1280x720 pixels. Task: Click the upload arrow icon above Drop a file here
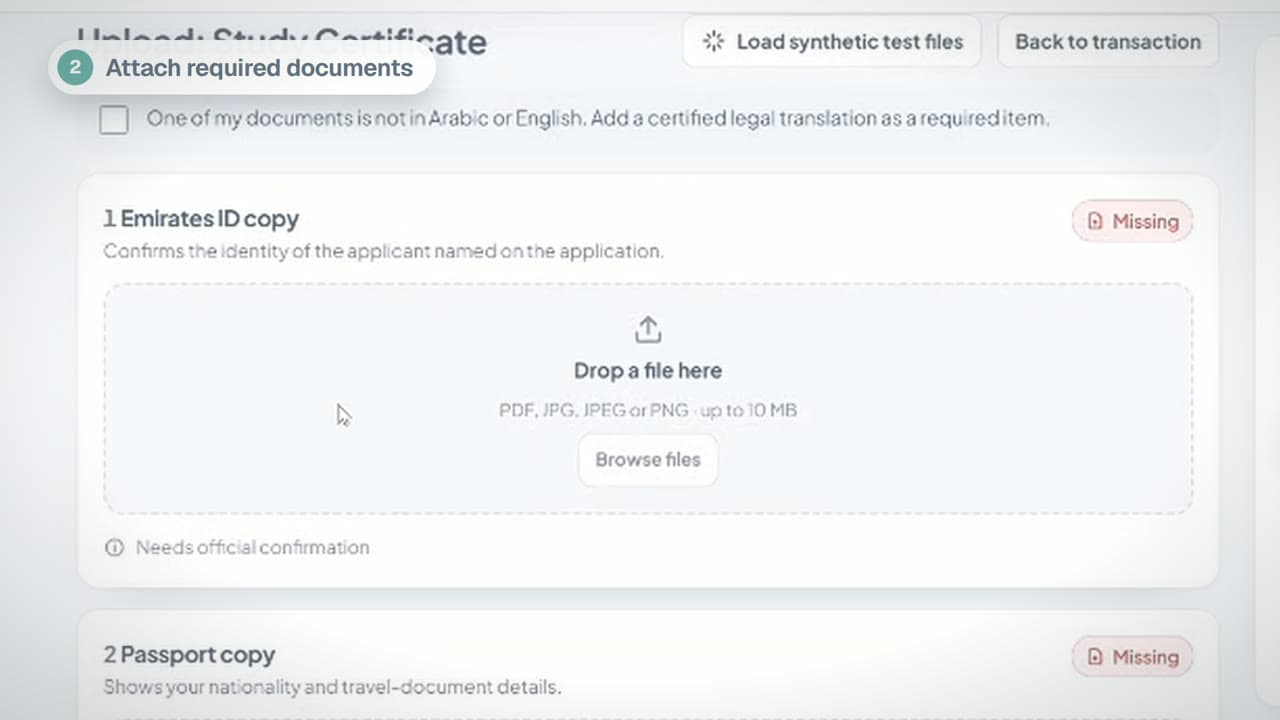[648, 329]
